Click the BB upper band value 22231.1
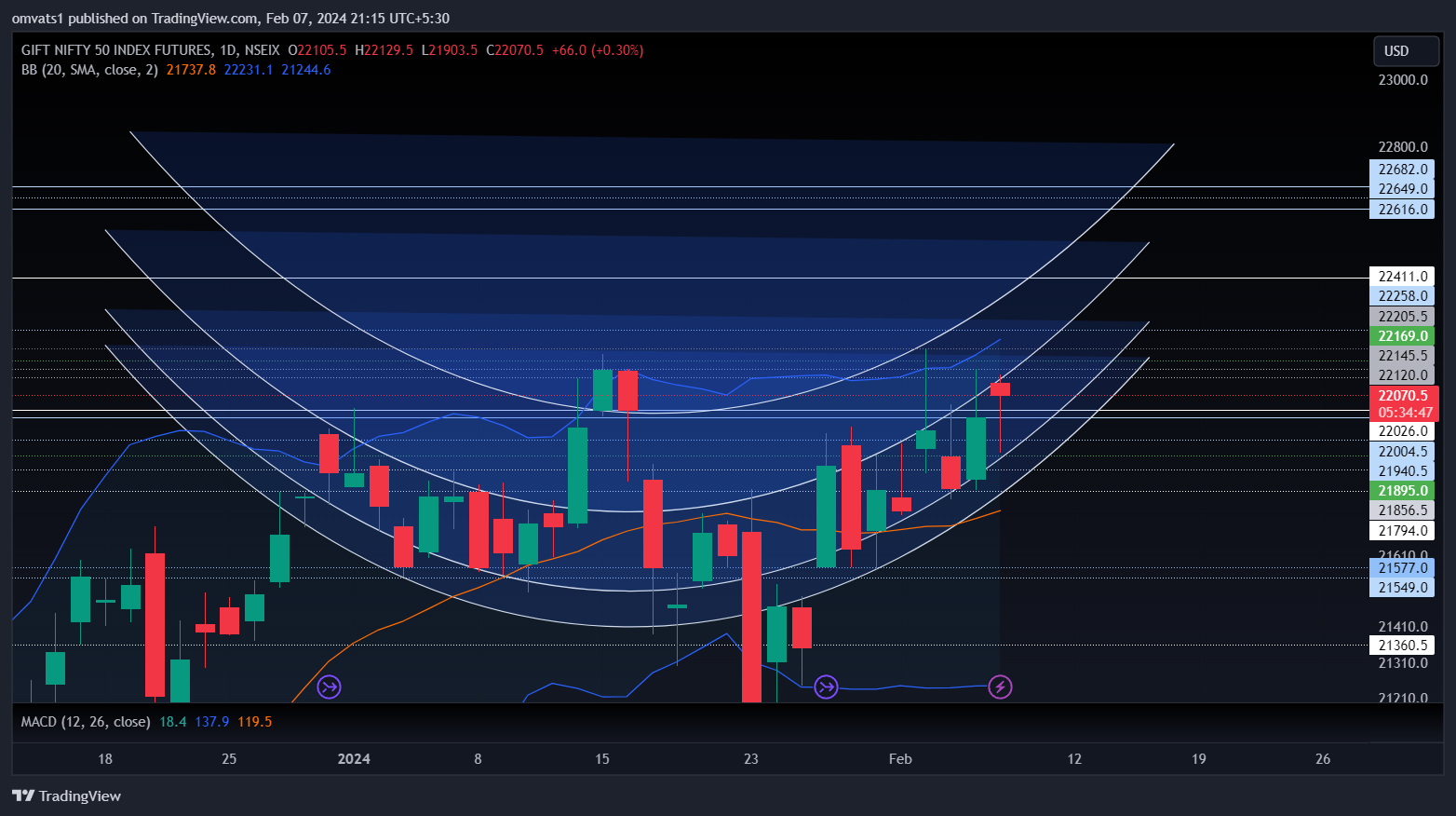Screen dimensions: 1456x816 click(249, 70)
